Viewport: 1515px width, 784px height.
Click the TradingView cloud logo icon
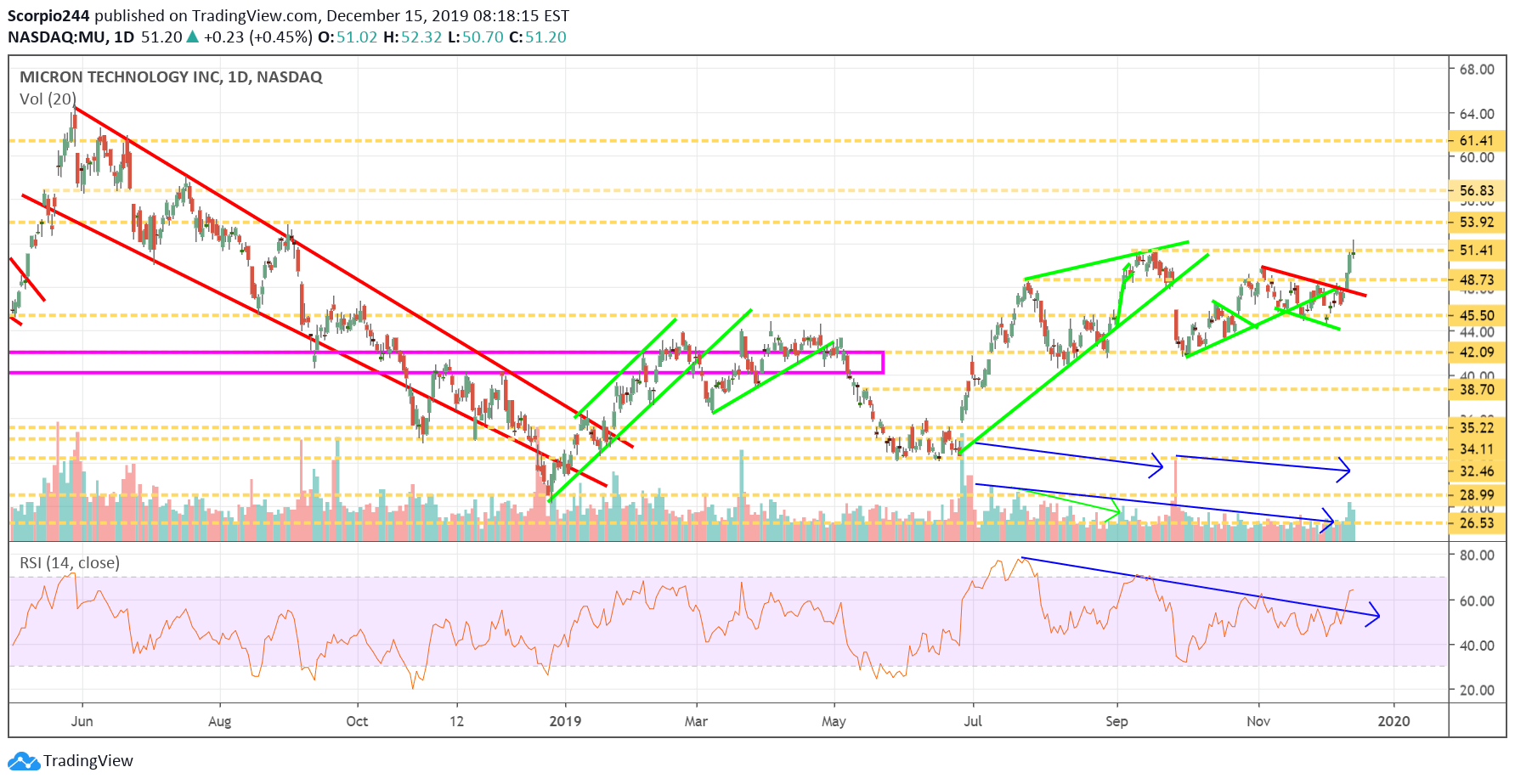tap(24, 760)
